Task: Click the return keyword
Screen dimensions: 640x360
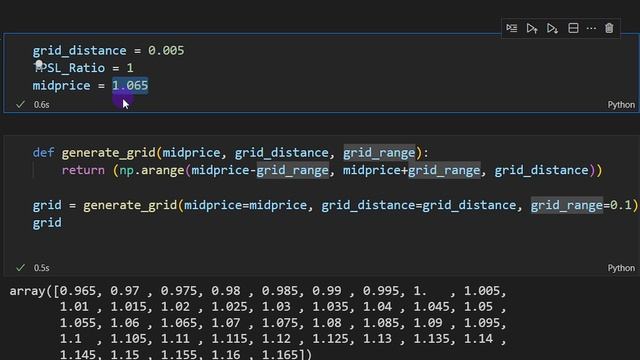Action: click(83, 170)
